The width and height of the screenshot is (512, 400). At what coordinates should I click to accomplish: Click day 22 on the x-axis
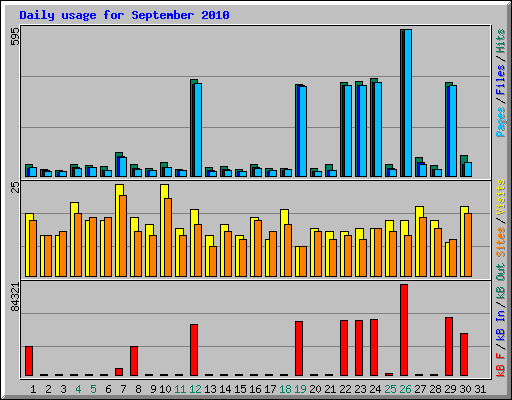pos(345,389)
